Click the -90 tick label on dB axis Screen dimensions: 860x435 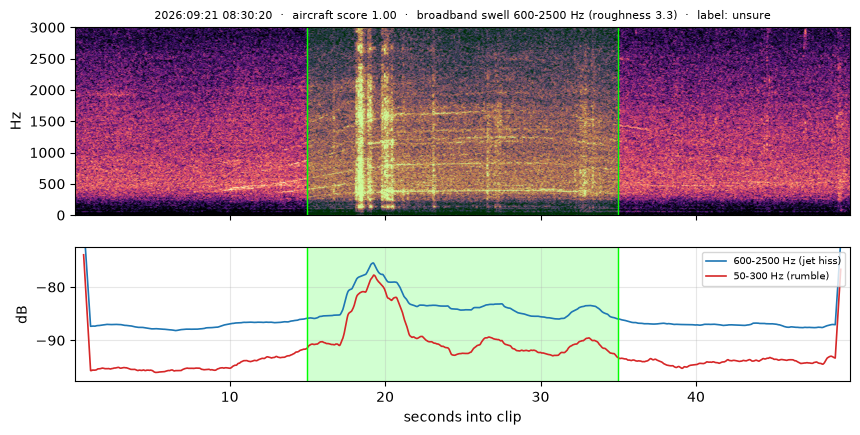click(x=52, y=341)
